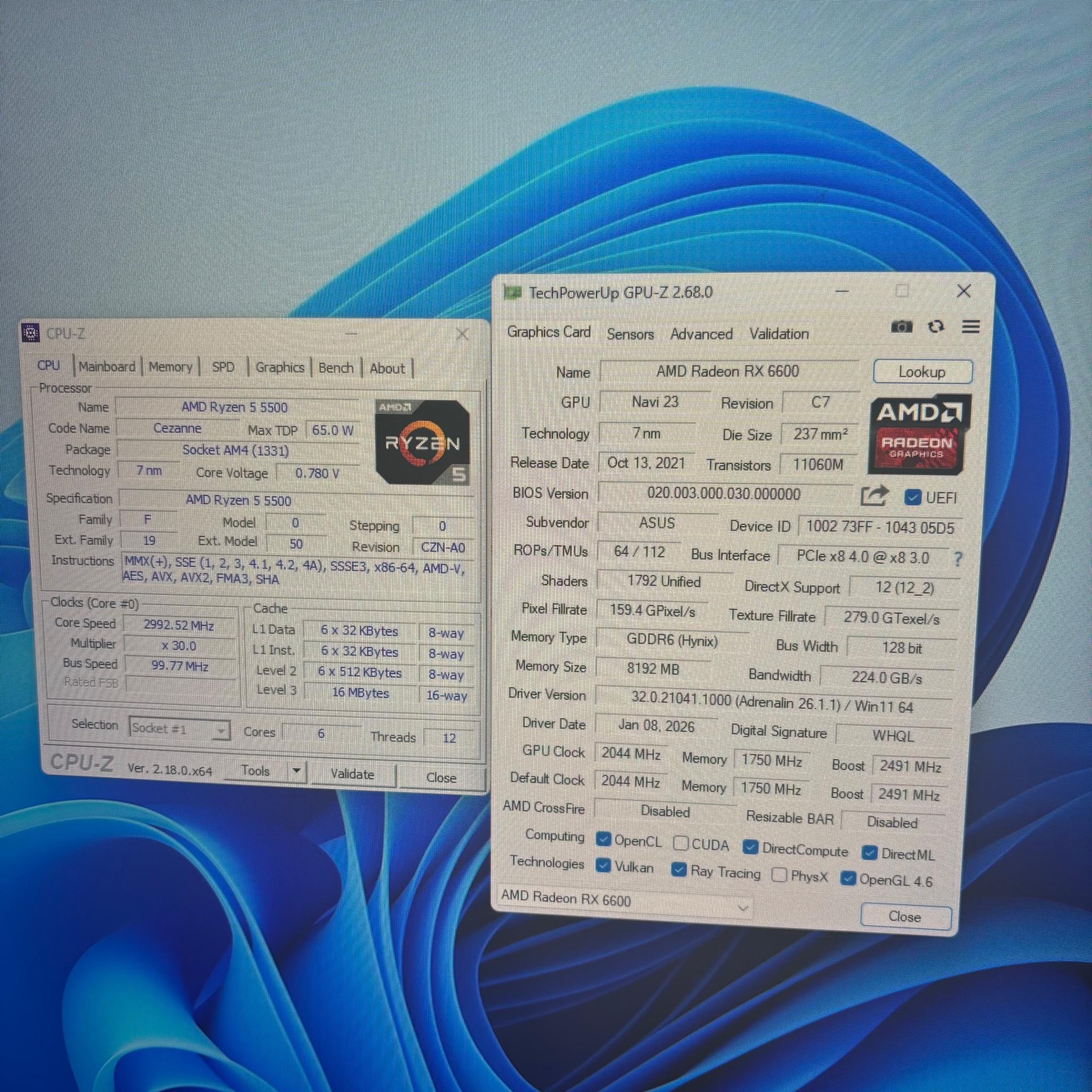This screenshot has width=1092, height=1092.
Task: Toggle the UEFI checkbox
Action: click(912, 497)
